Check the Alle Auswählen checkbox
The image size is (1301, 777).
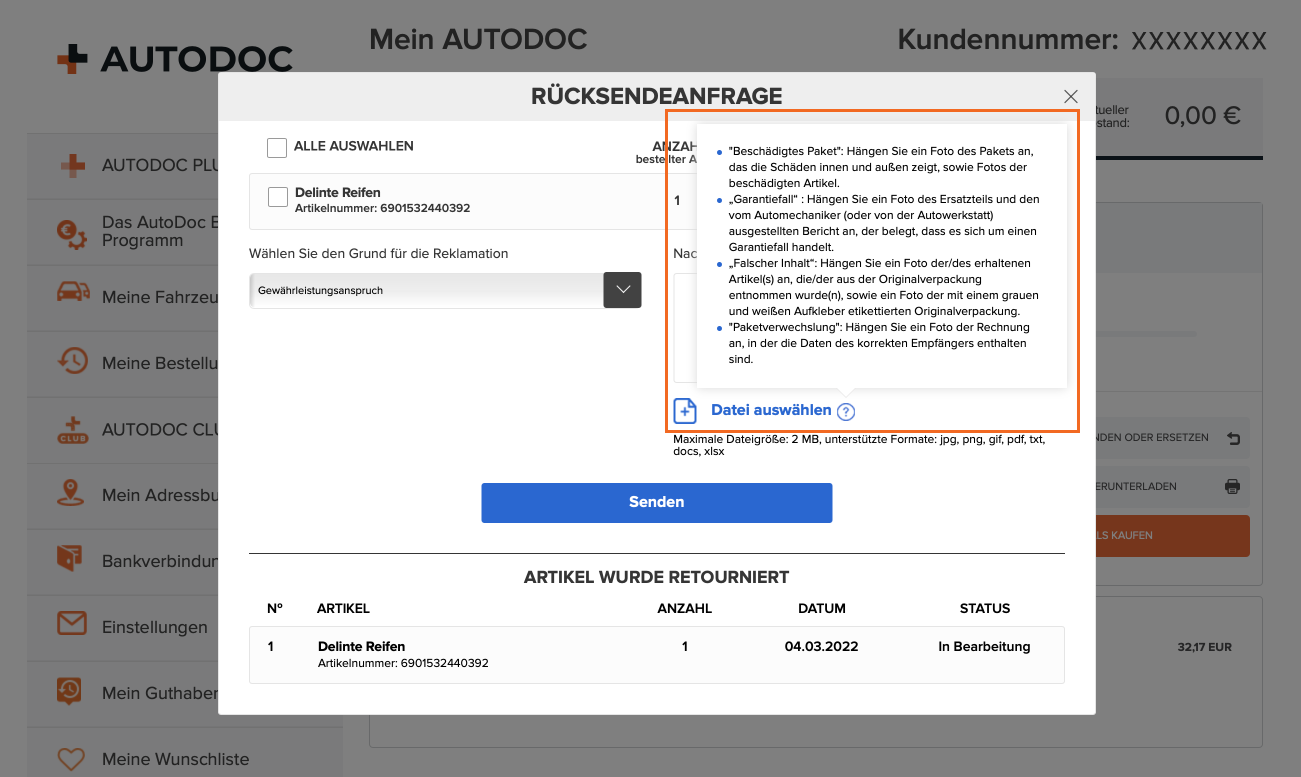coord(277,147)
